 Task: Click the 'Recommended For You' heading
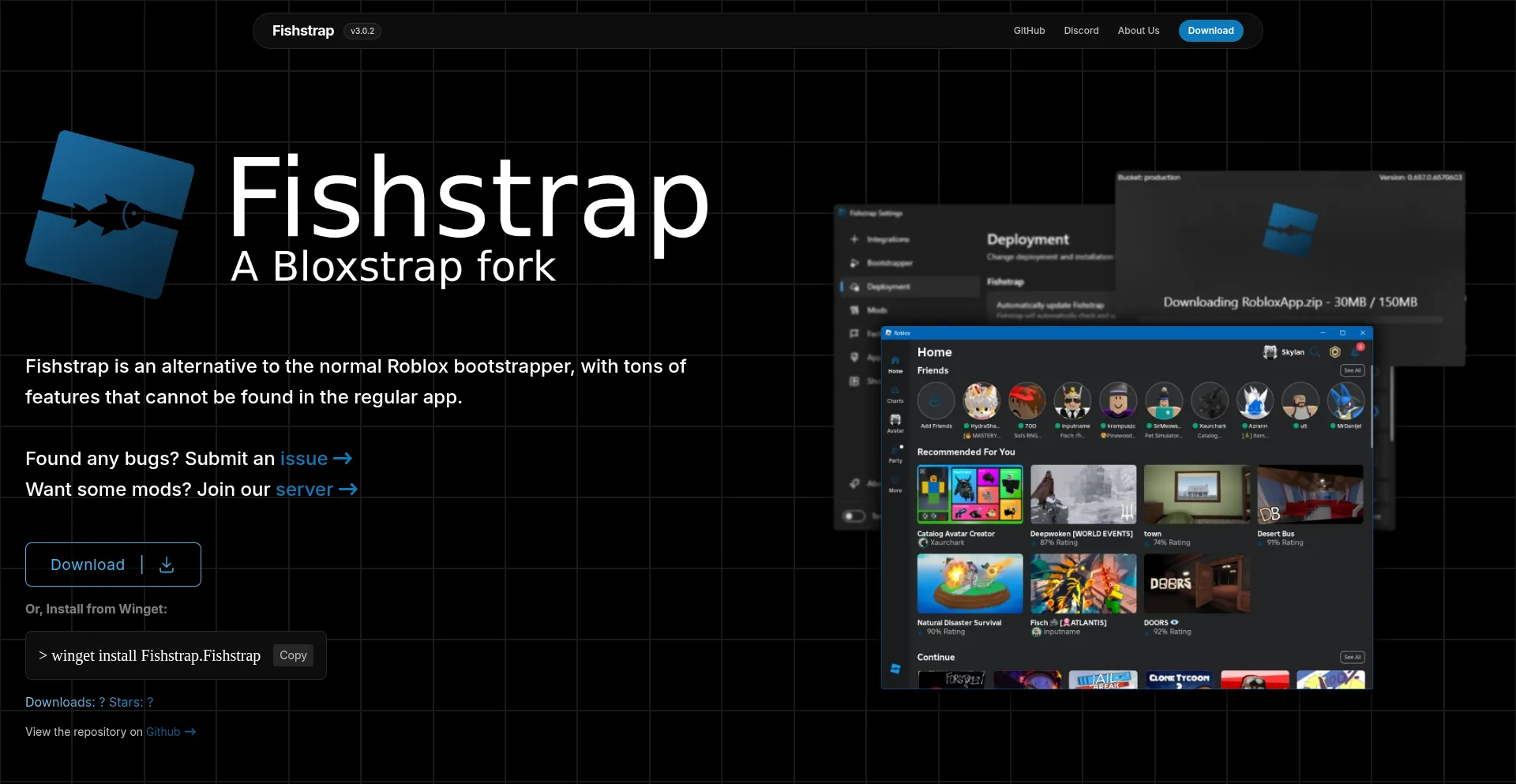966,452
